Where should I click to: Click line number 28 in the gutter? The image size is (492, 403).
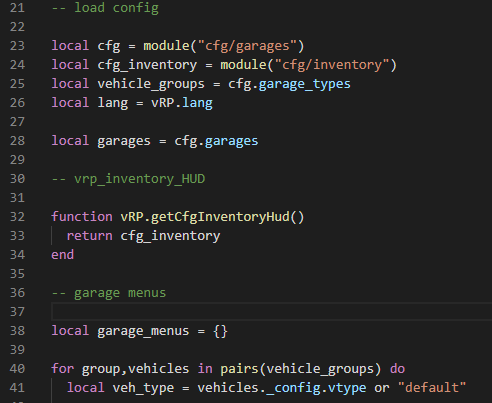pyautogui.click(x=17, y=141)
